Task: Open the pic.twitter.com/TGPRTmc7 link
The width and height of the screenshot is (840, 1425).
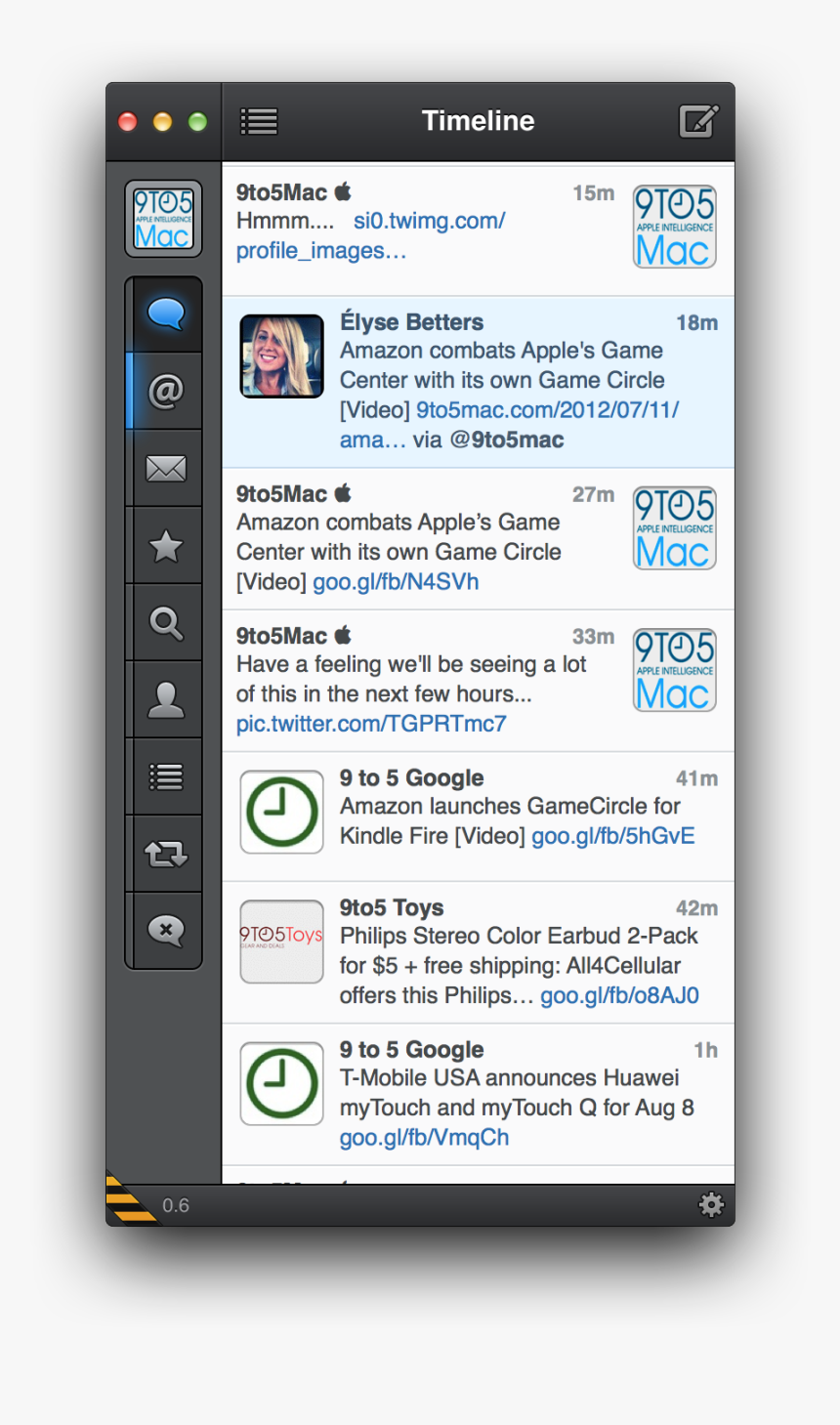Action: point(371,724)
